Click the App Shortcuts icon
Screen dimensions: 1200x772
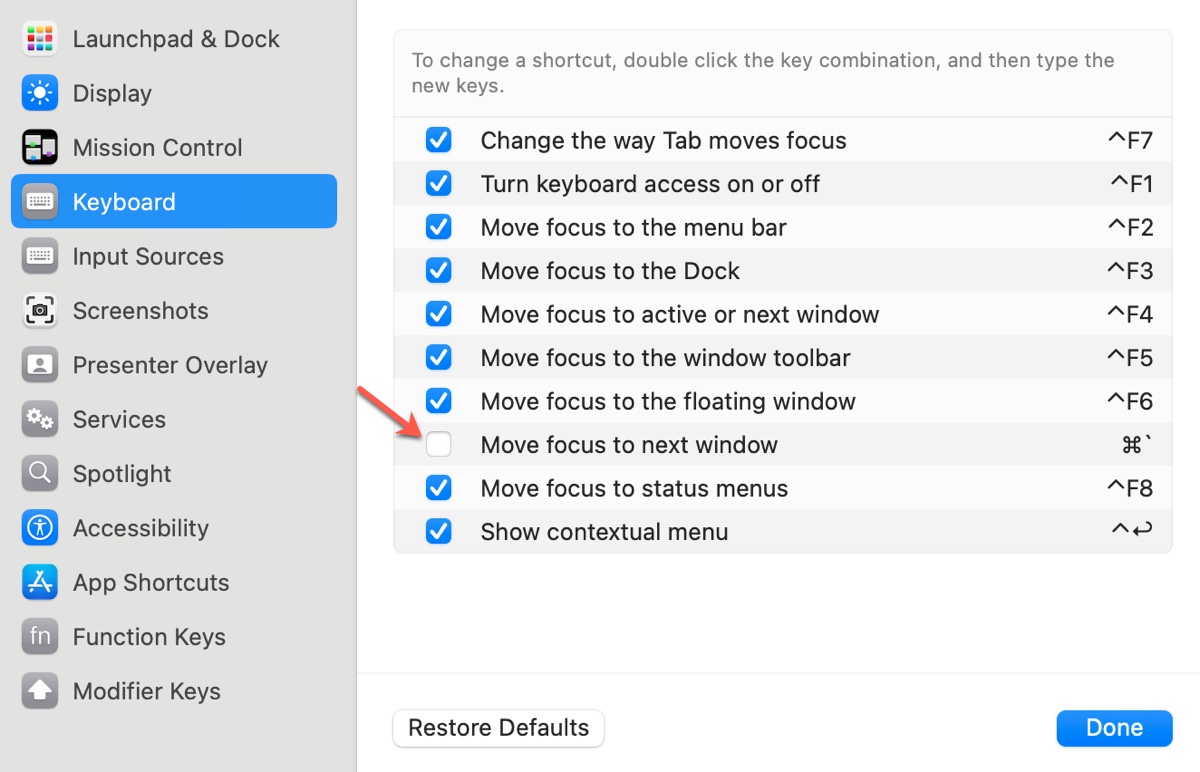[x=40, y=582]
